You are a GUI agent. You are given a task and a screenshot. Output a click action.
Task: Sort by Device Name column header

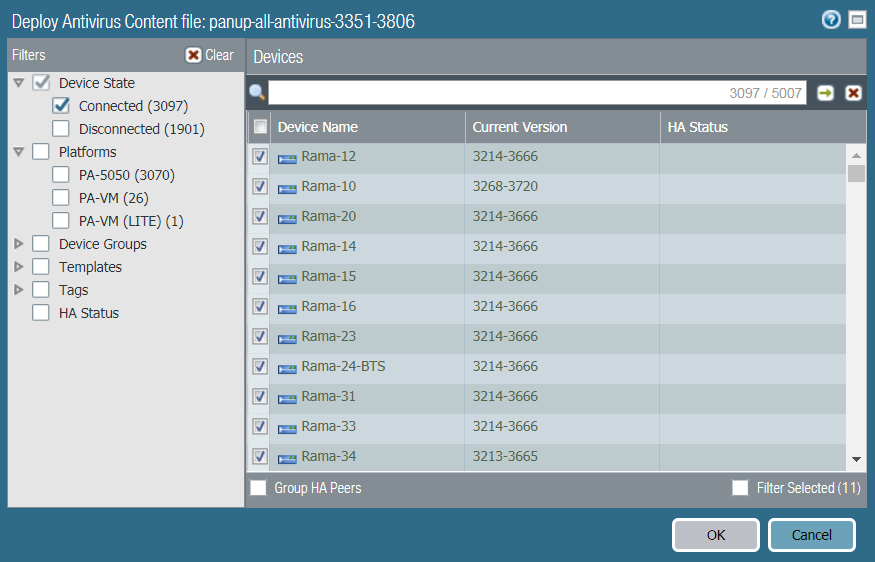click(x=318, y=127)
